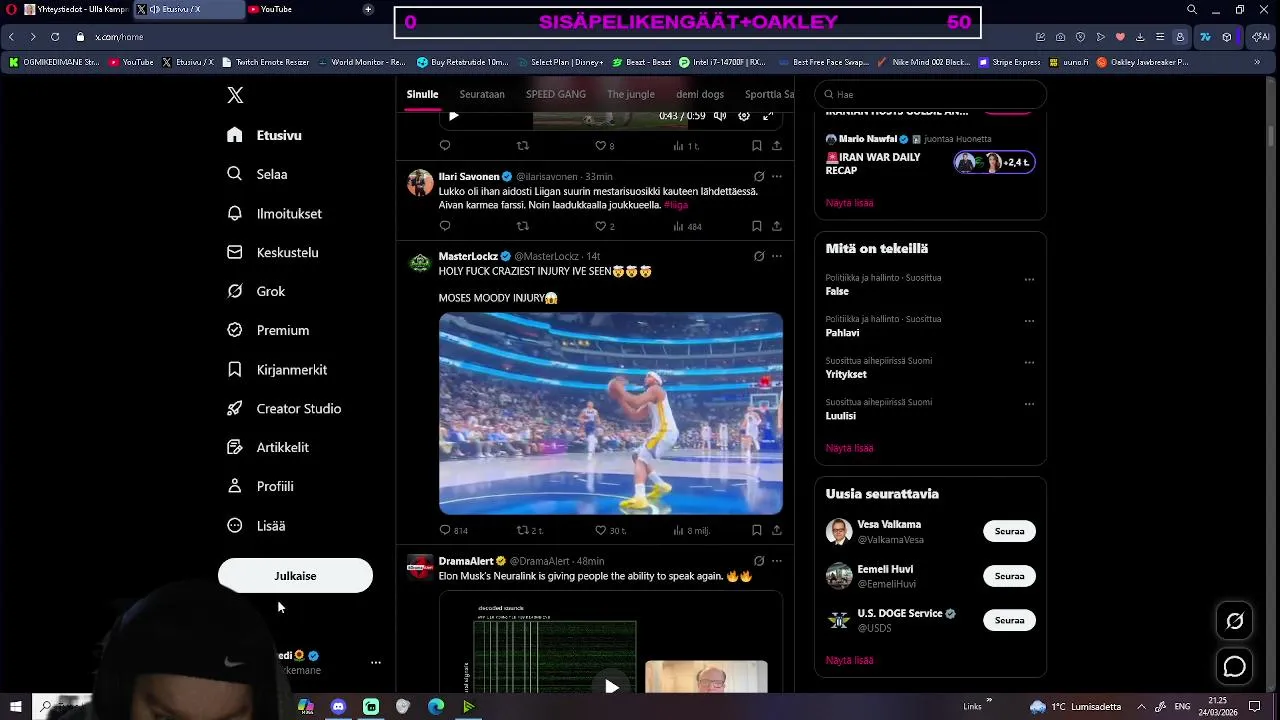Expand top video to fullscreen
1280x720 pixels.
coord(768,116)
